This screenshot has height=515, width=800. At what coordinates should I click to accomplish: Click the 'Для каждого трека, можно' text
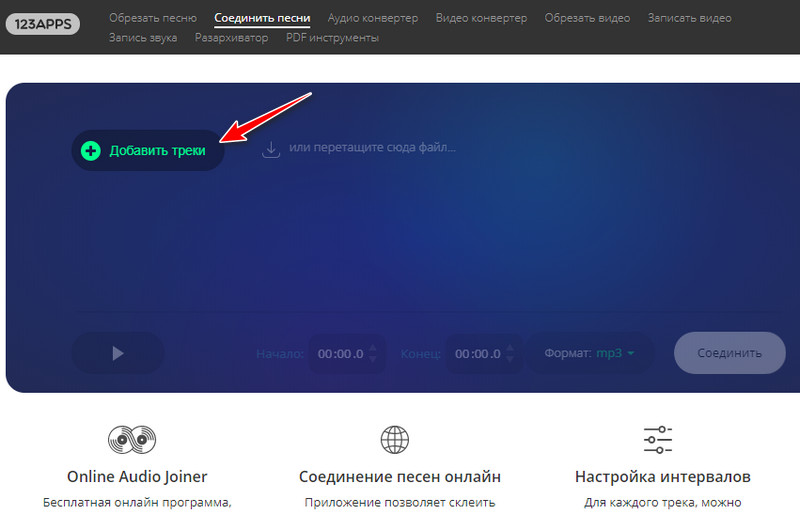coord(663,503)
